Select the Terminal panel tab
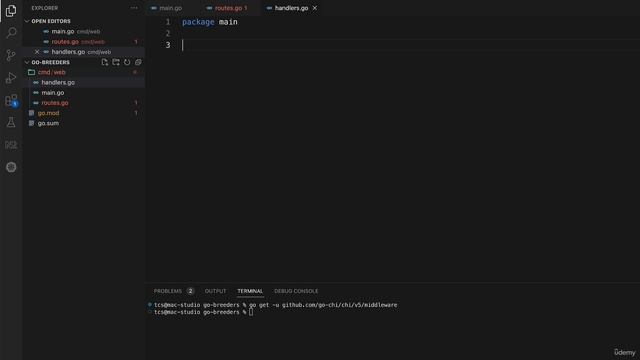Viewport: 640px width, 360px height. click(250, 291)
